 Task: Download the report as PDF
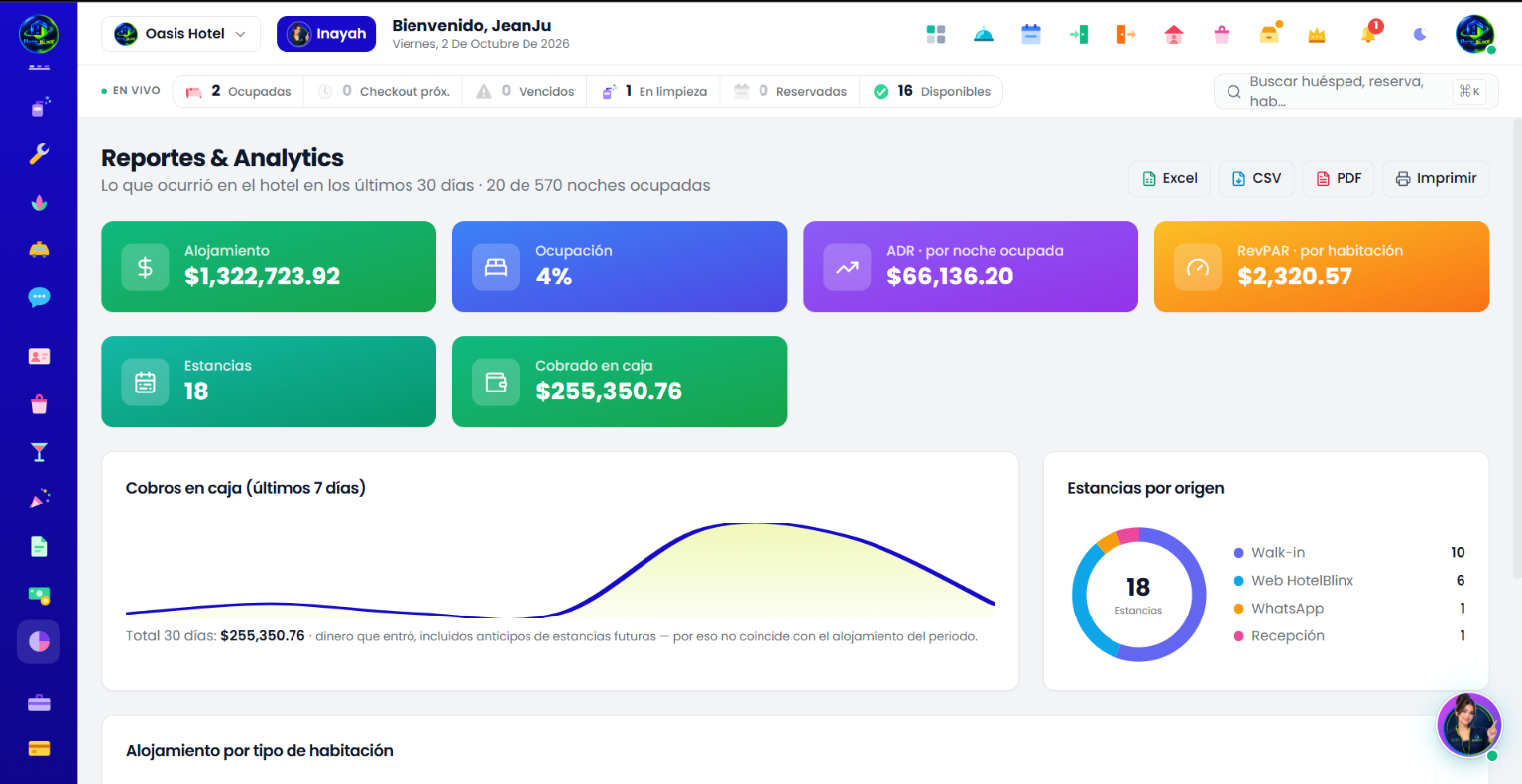tap(1339, 178)
